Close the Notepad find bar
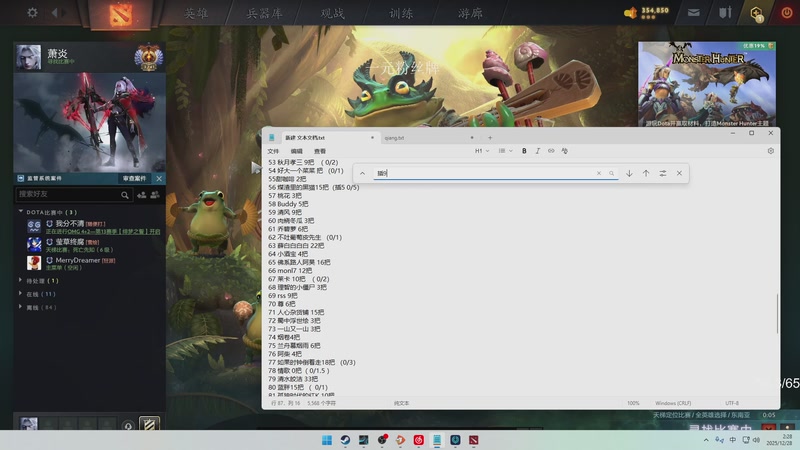Image resolution: width=800 pixels, height=450 pixels. pyautogui.click(x=679, y=173)
